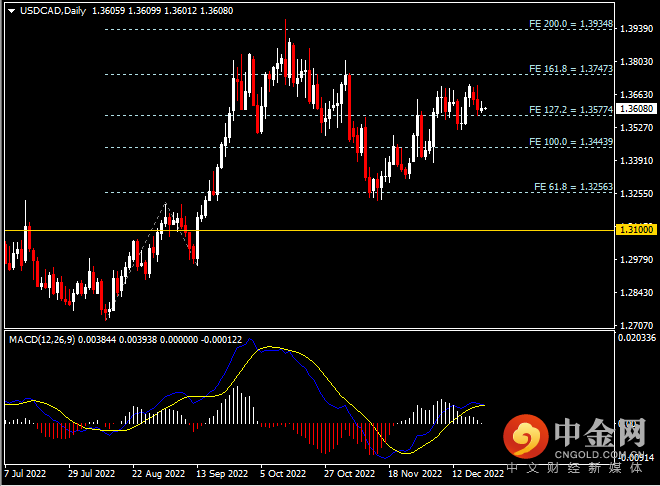Click the 1.39390 price axis label

(634, 29)
